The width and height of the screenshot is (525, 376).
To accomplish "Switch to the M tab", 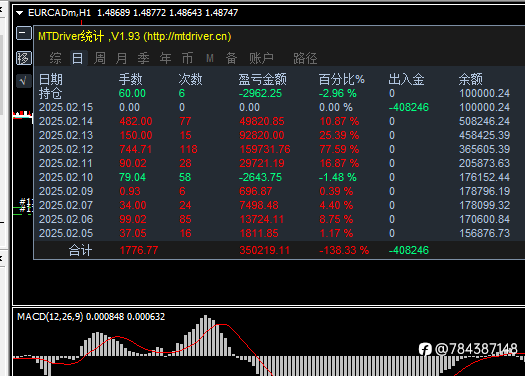I will tap(210, 58).
